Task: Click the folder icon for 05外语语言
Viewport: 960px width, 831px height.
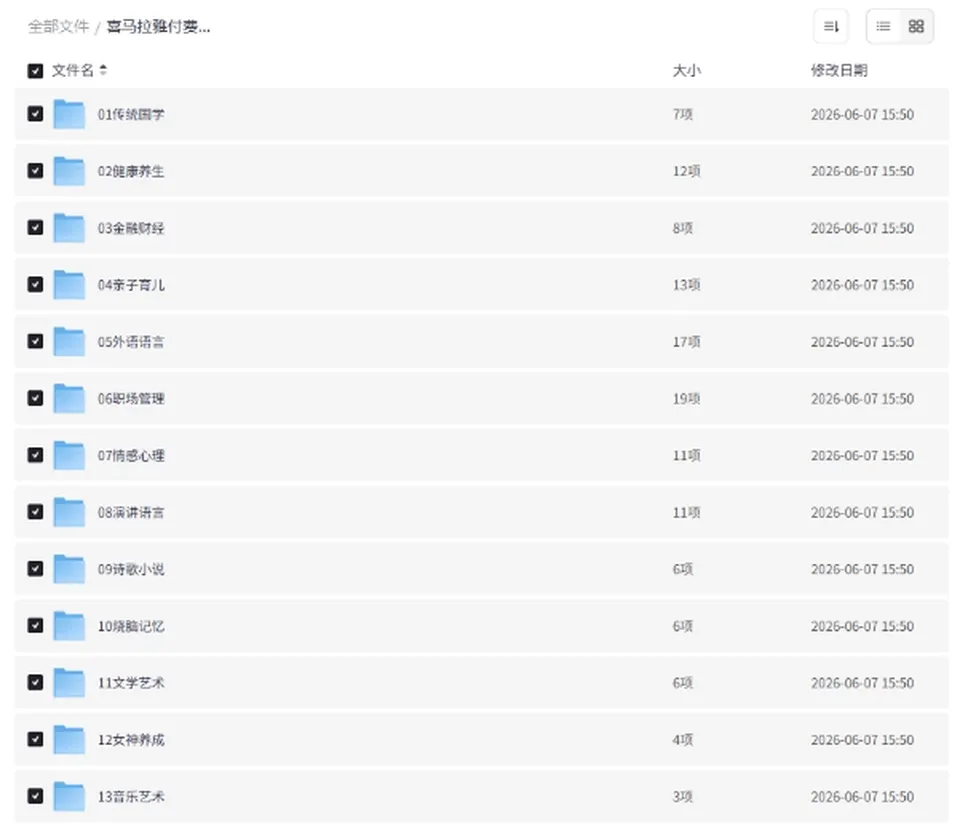Action: click(69, 342)
